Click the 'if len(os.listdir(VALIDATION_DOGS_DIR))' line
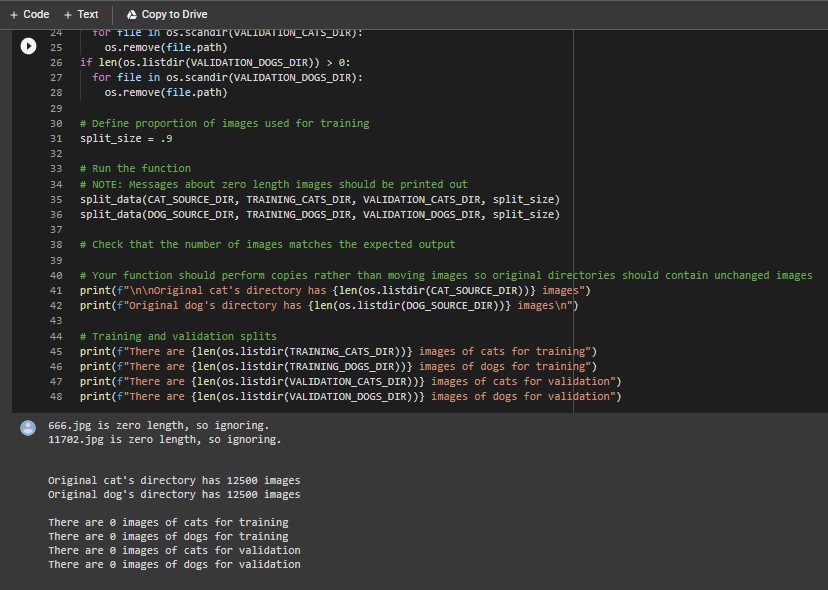The height and width of the screenshot is (590, 828). click(215, 62)
